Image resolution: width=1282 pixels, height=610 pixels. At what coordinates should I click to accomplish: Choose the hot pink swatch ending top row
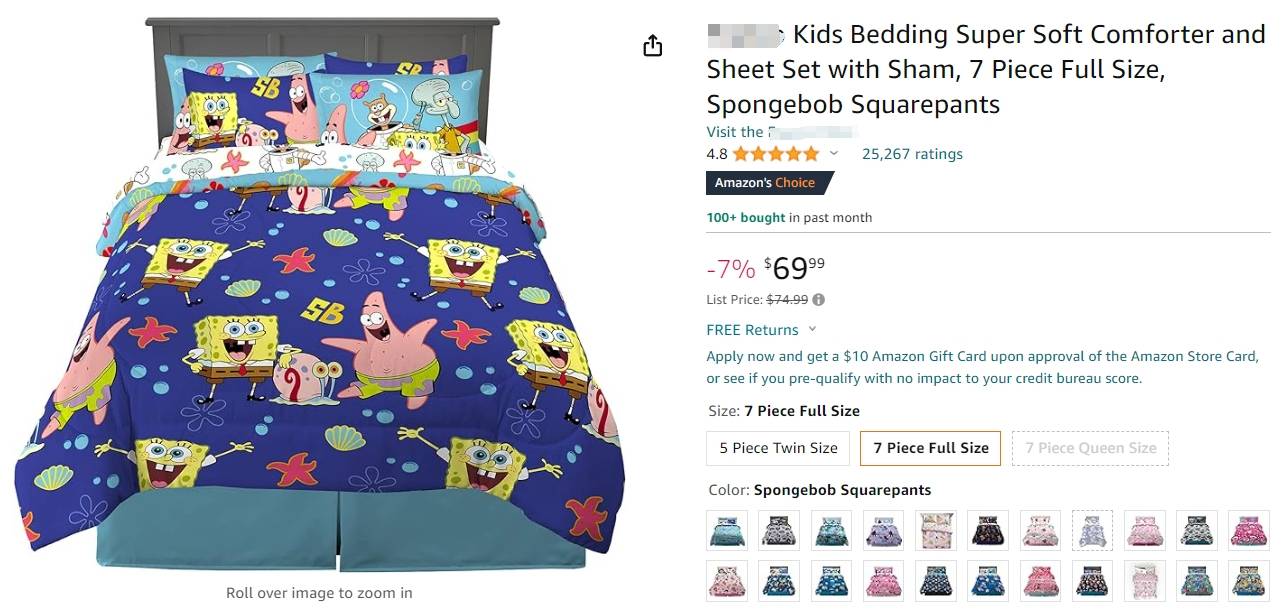click(1248, 530)
